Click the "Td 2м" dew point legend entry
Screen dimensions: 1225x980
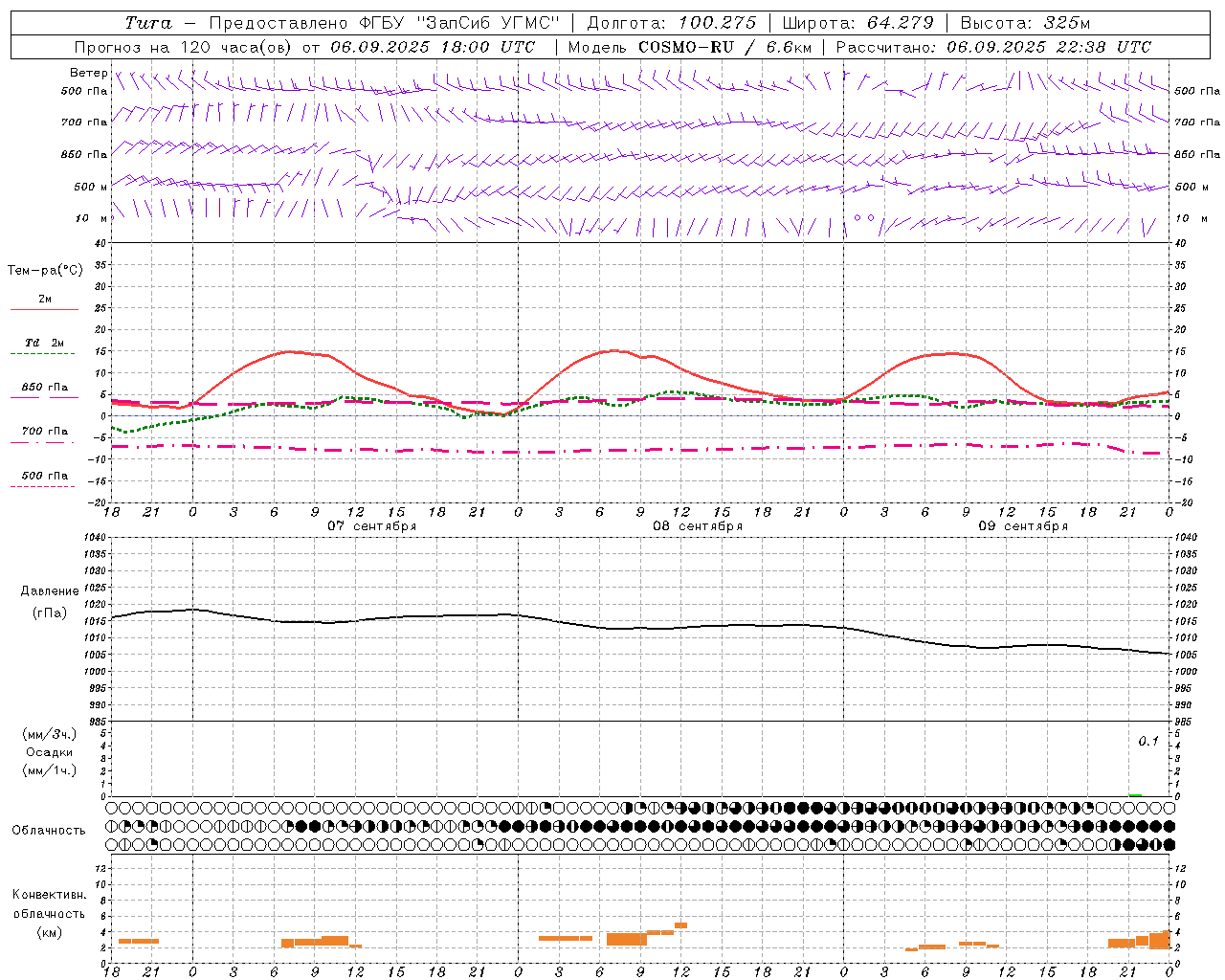[x=45, y=343]
